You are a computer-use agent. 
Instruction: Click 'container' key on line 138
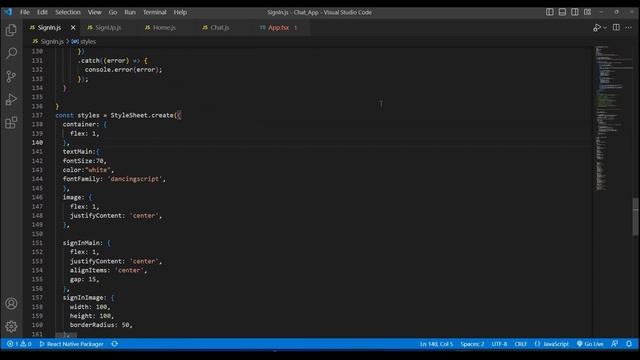(x=79, y=124)
